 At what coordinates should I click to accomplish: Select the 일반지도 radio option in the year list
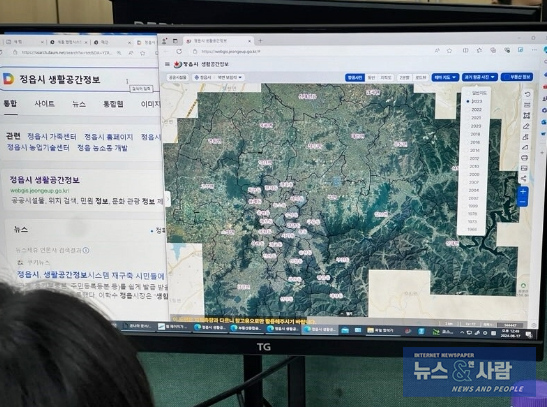click(477, 93)
